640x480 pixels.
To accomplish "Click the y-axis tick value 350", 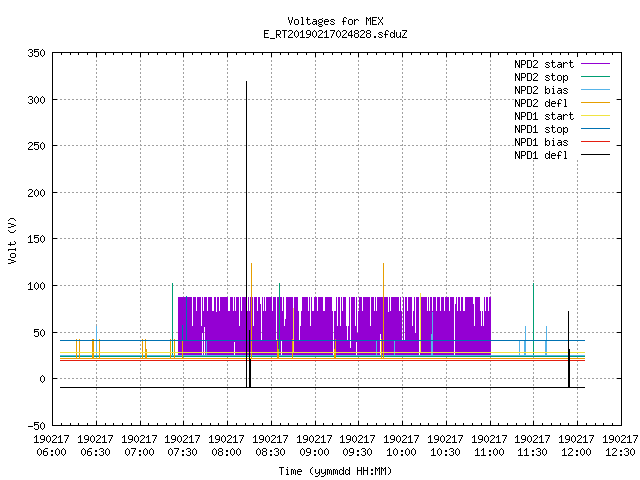I will tap(36, 53).
